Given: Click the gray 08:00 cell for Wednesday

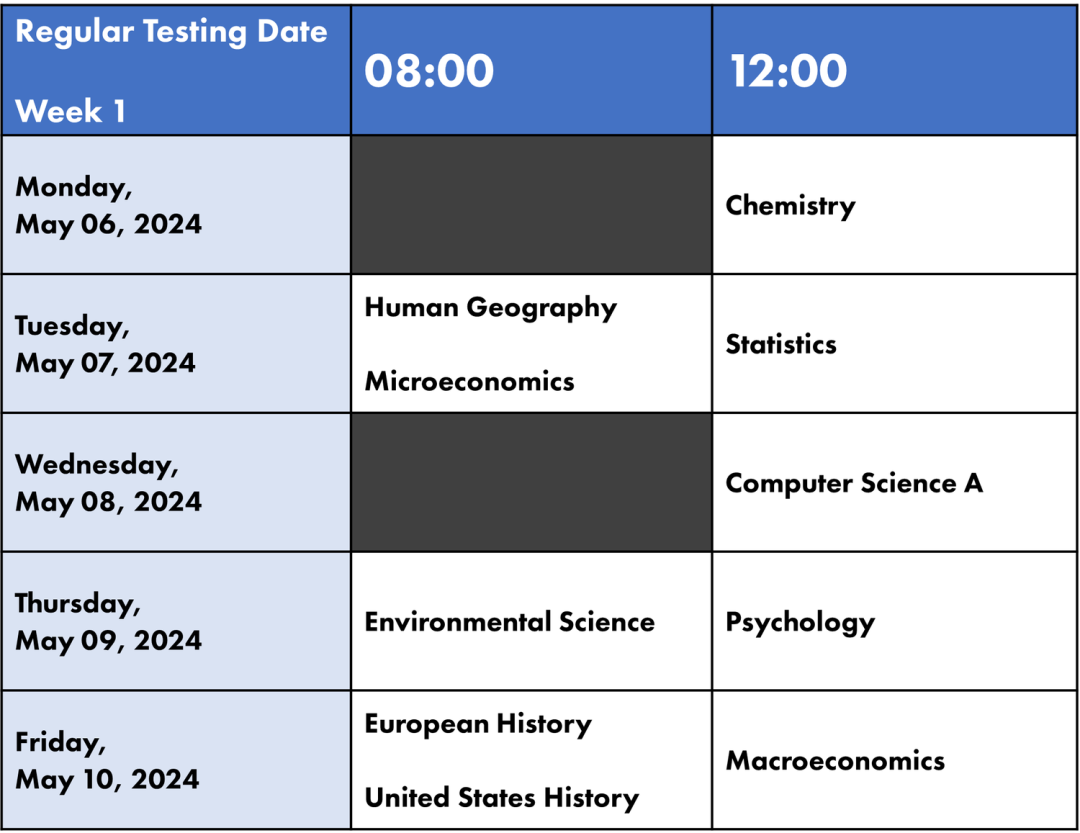Looking at the screenshot, I should tap(531, 482).
